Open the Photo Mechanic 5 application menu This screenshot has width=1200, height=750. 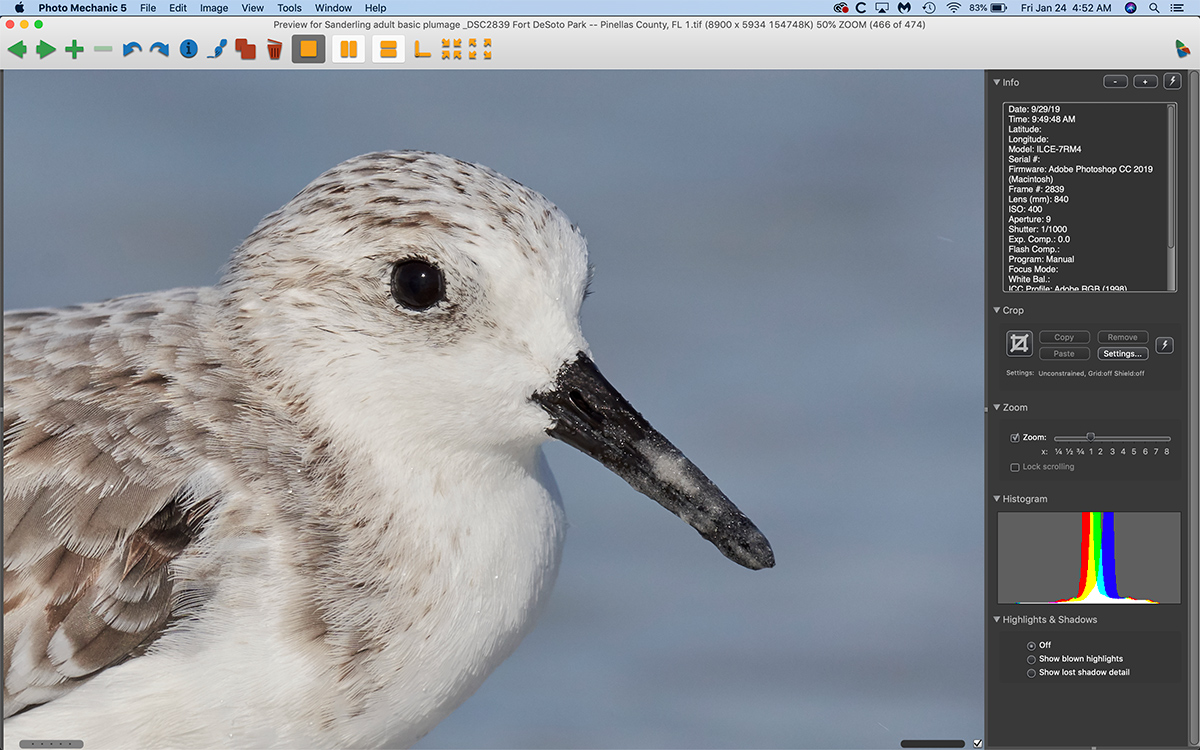pyautogui.click(x=83, y=8)
